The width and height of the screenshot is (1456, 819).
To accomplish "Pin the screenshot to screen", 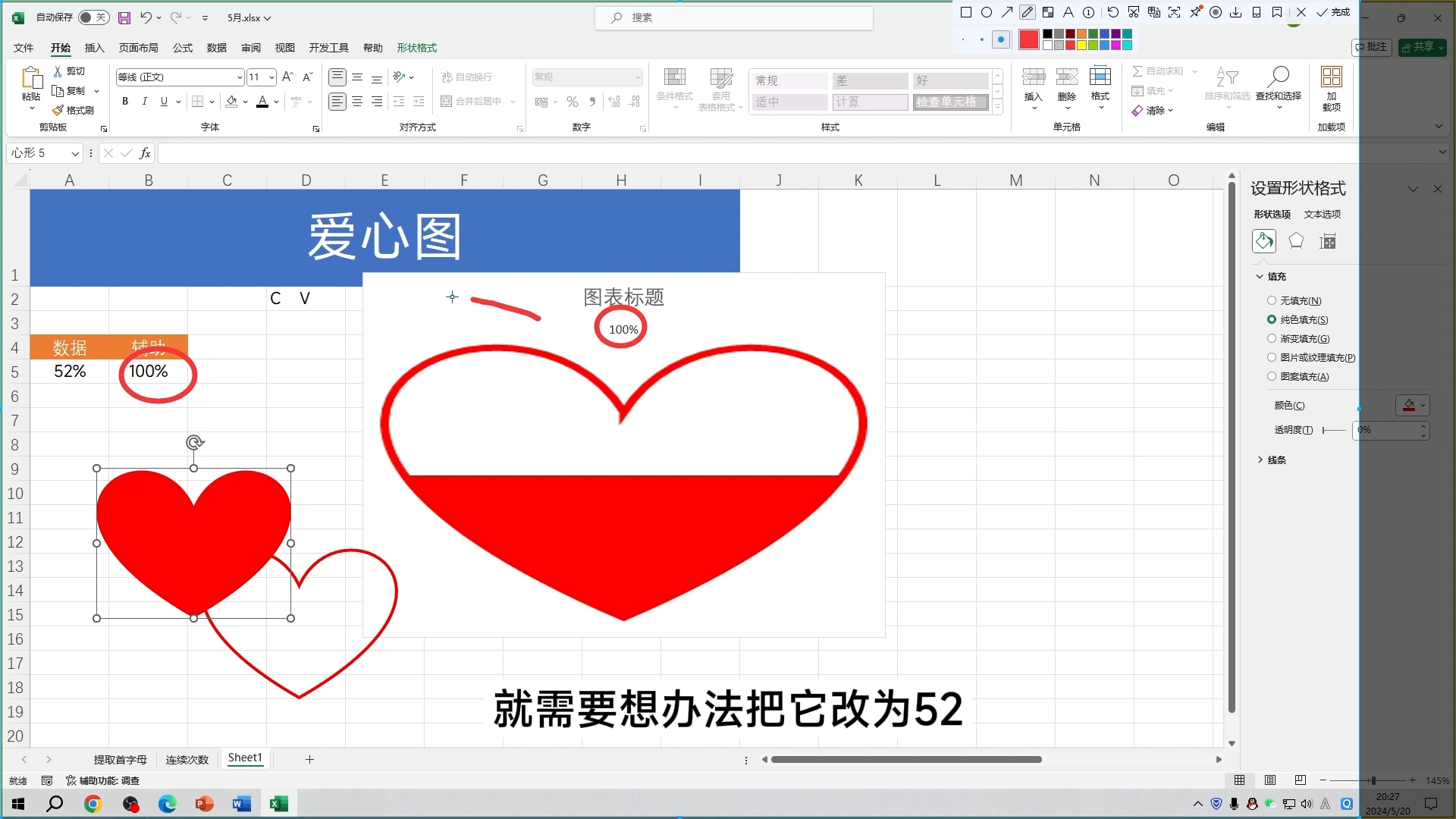I will pyautogui.click(x=1195, y=12).
